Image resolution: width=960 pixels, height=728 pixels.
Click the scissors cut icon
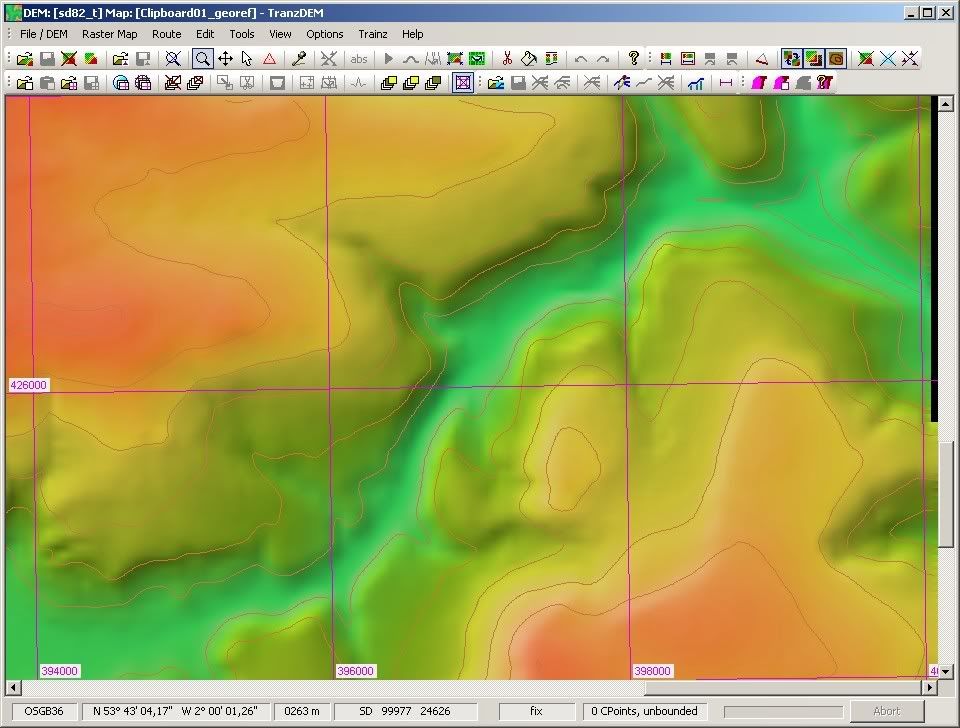click(x=507, y=59)
